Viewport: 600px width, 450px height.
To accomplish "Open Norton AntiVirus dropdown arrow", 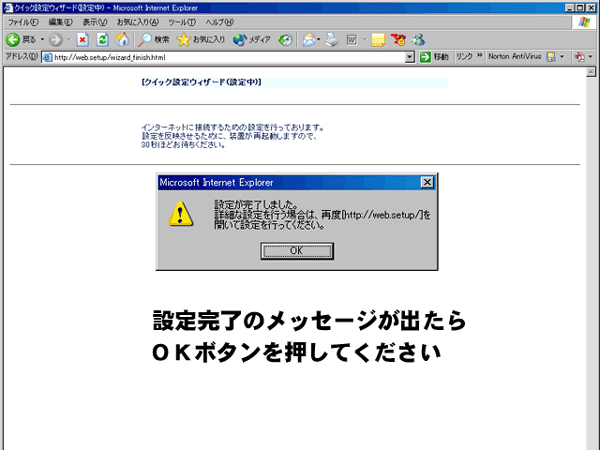I will click(562, 57).
